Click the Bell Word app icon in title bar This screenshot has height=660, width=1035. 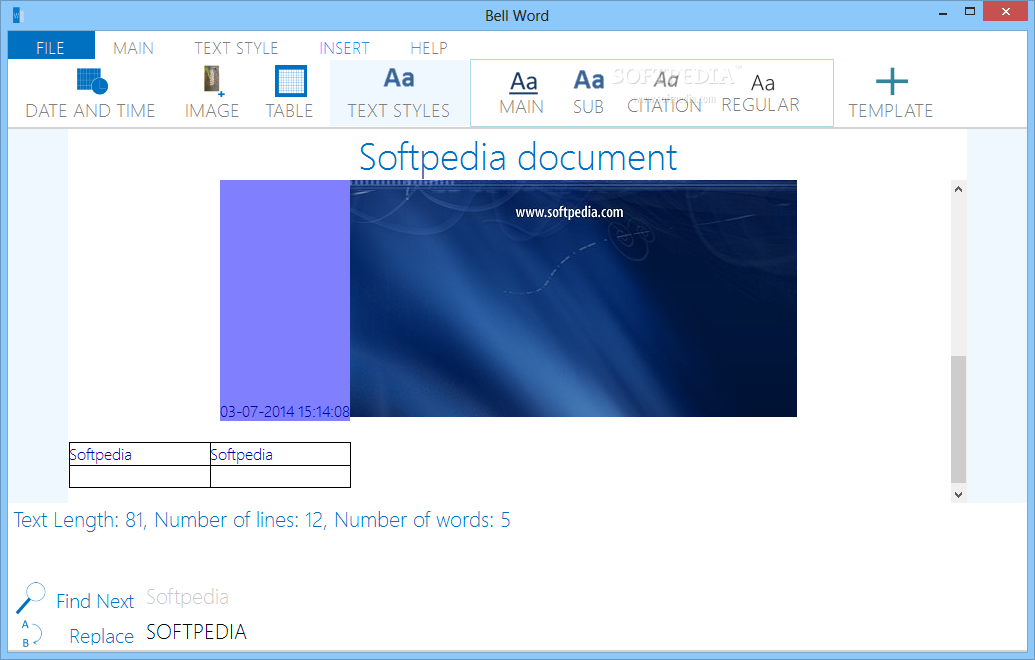point(18,15)
